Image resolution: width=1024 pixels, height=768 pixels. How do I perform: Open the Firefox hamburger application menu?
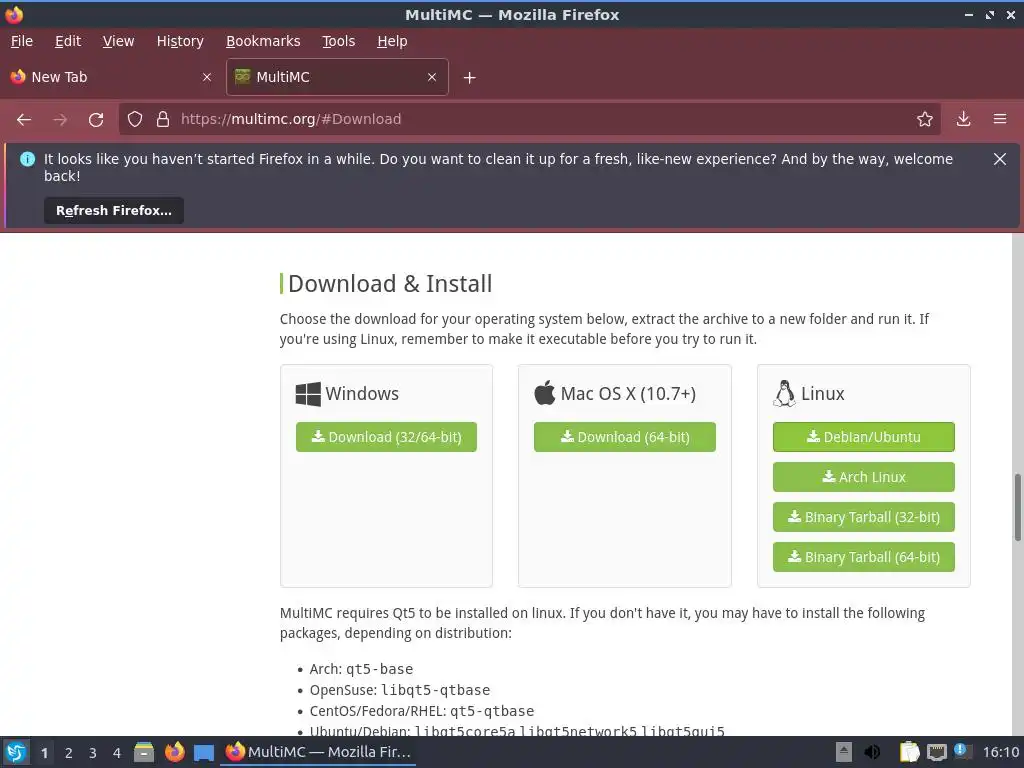pos(1000,119)
